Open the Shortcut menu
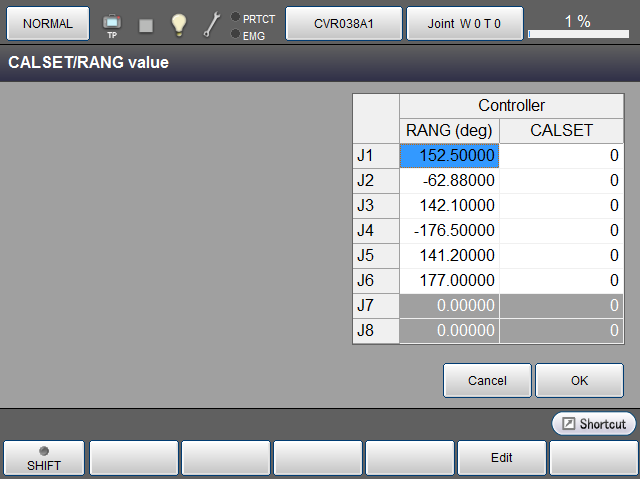This screenshot has height=479, width=640. pyautogui.click(x=594, y=424)
